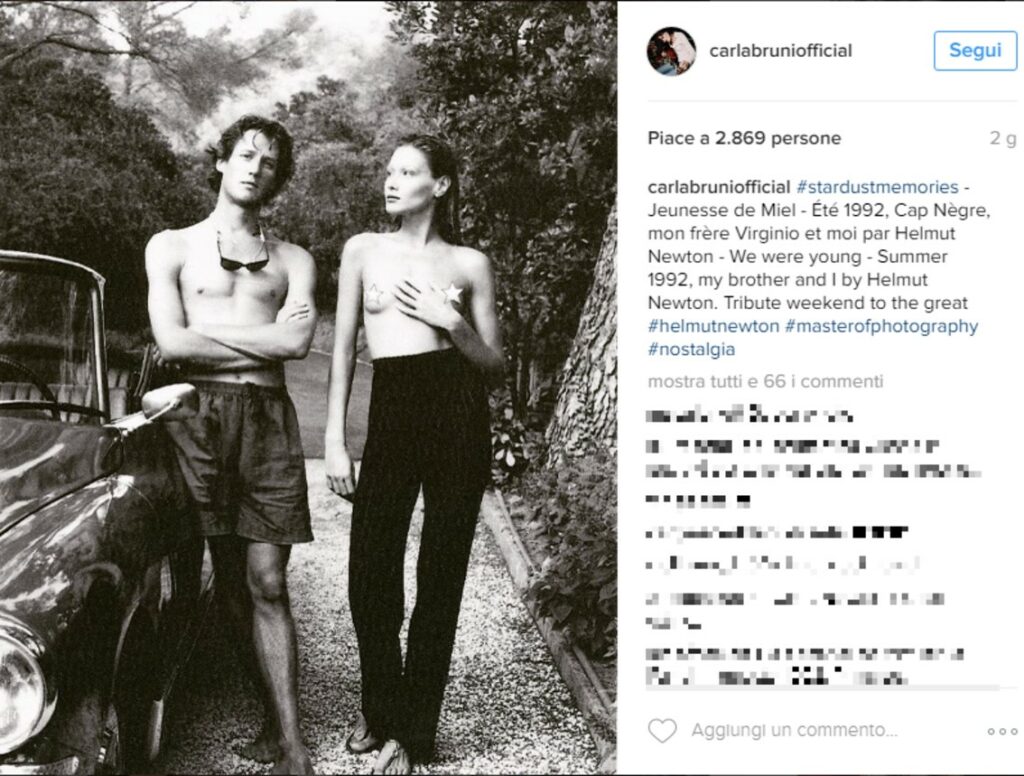Open the #helmutnewton hashtag link
The image size is (1024, 776).
click(713, 326)
